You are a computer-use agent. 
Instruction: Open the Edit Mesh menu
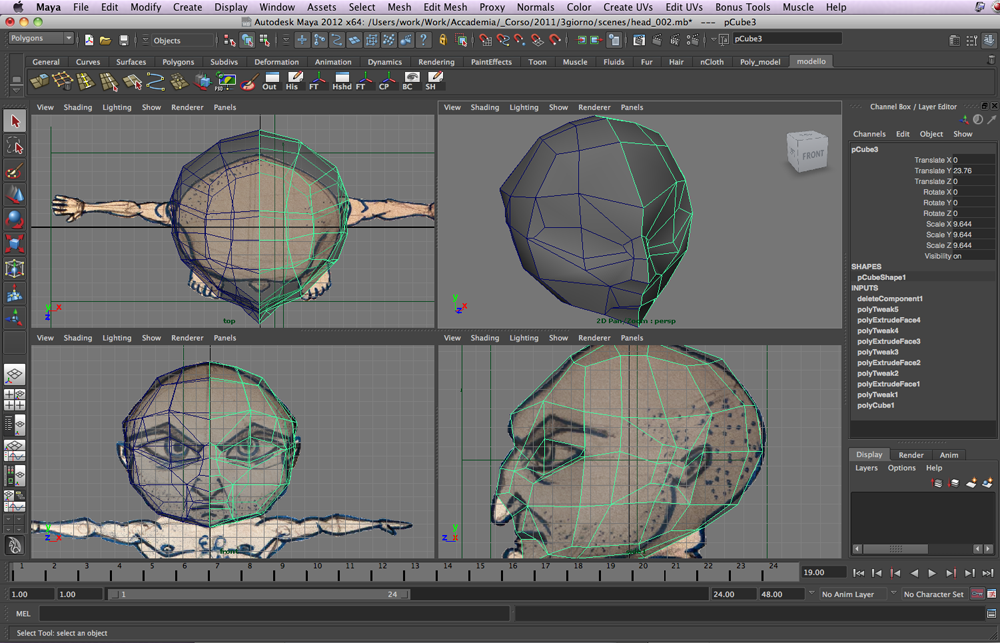[445, 7]
